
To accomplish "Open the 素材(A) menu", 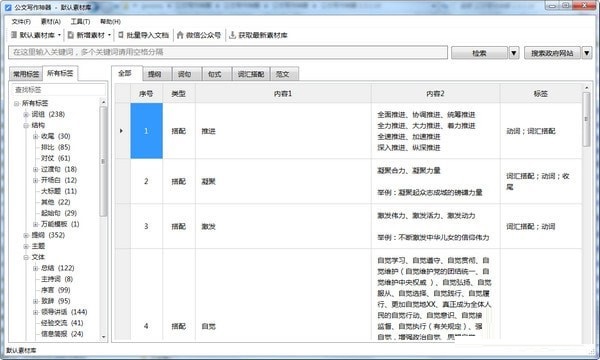I will coord(51,21).
